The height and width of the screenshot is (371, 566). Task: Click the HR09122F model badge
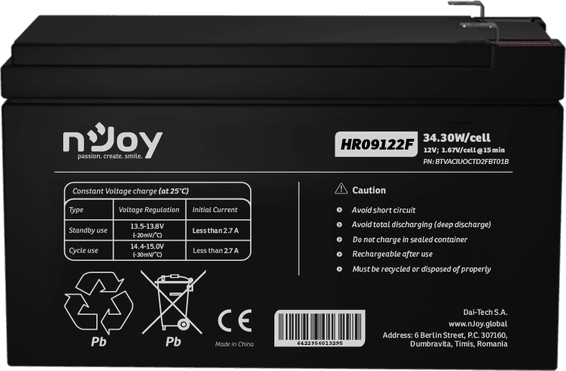(376, 144)
